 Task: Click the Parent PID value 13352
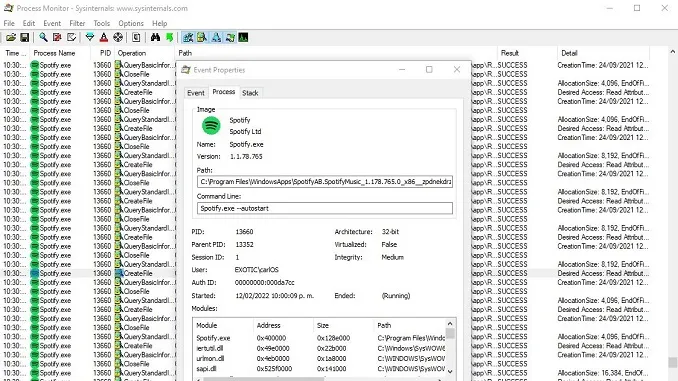coord(244,244)
